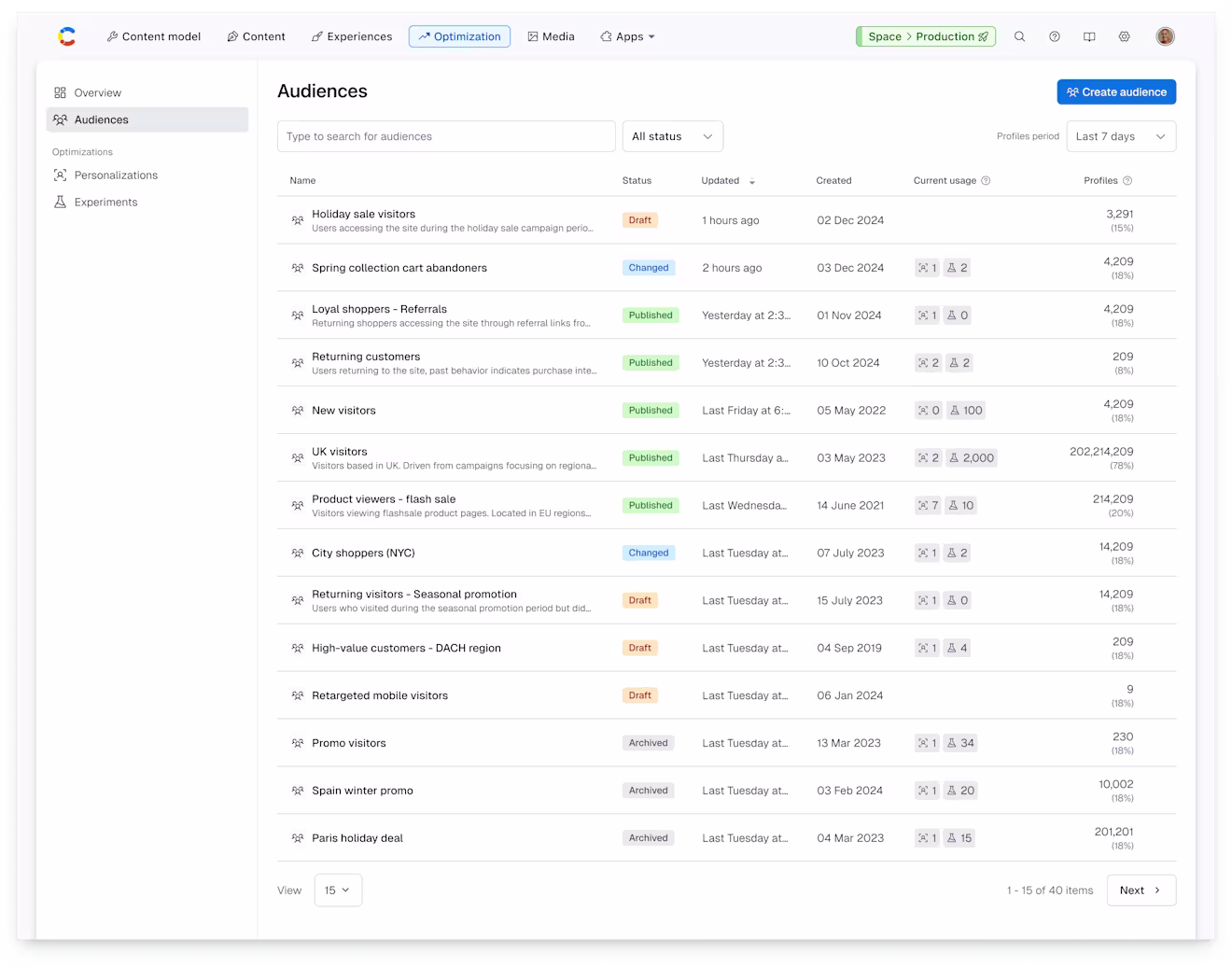Click the Name column header
Screen dimensions: 1232x967
[x=302, y=181]
